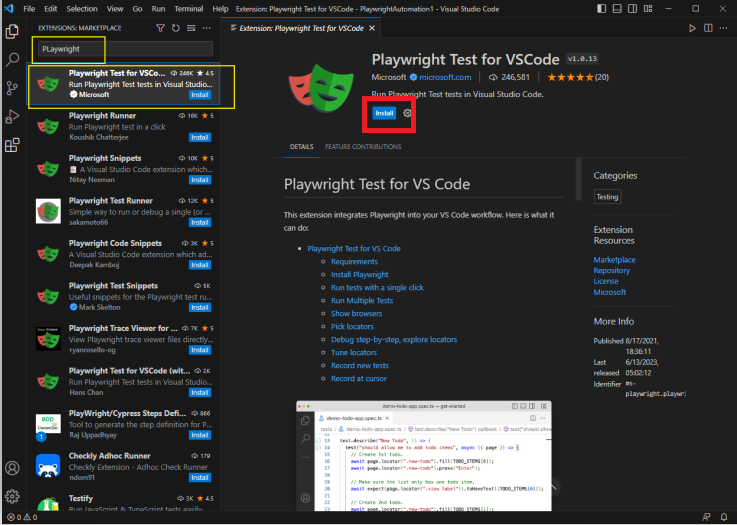Click the Testing category tag
Image resolution: width=737 pixels, height=525 pixels.
pos(607,196)
